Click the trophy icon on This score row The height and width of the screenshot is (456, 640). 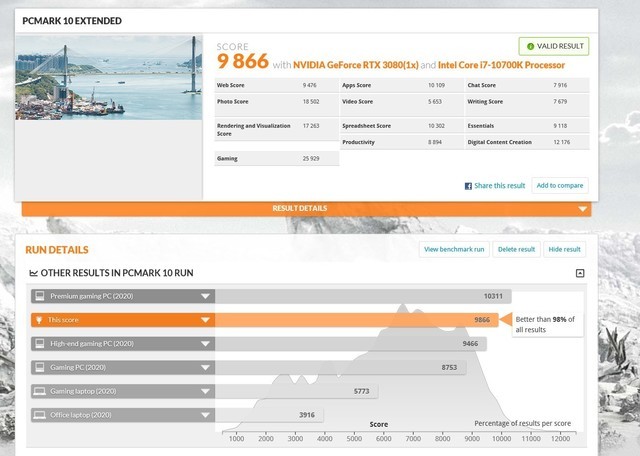click(x=39, y=320)
